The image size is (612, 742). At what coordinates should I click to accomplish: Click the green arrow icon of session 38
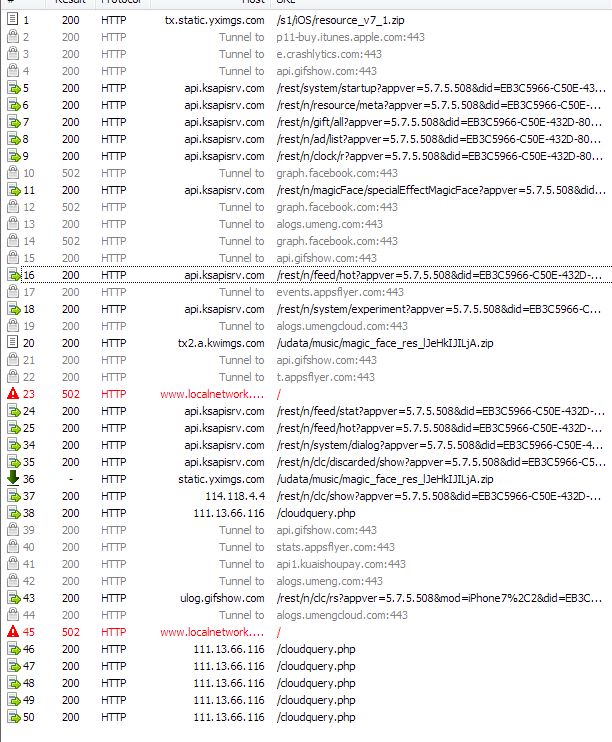14,513
